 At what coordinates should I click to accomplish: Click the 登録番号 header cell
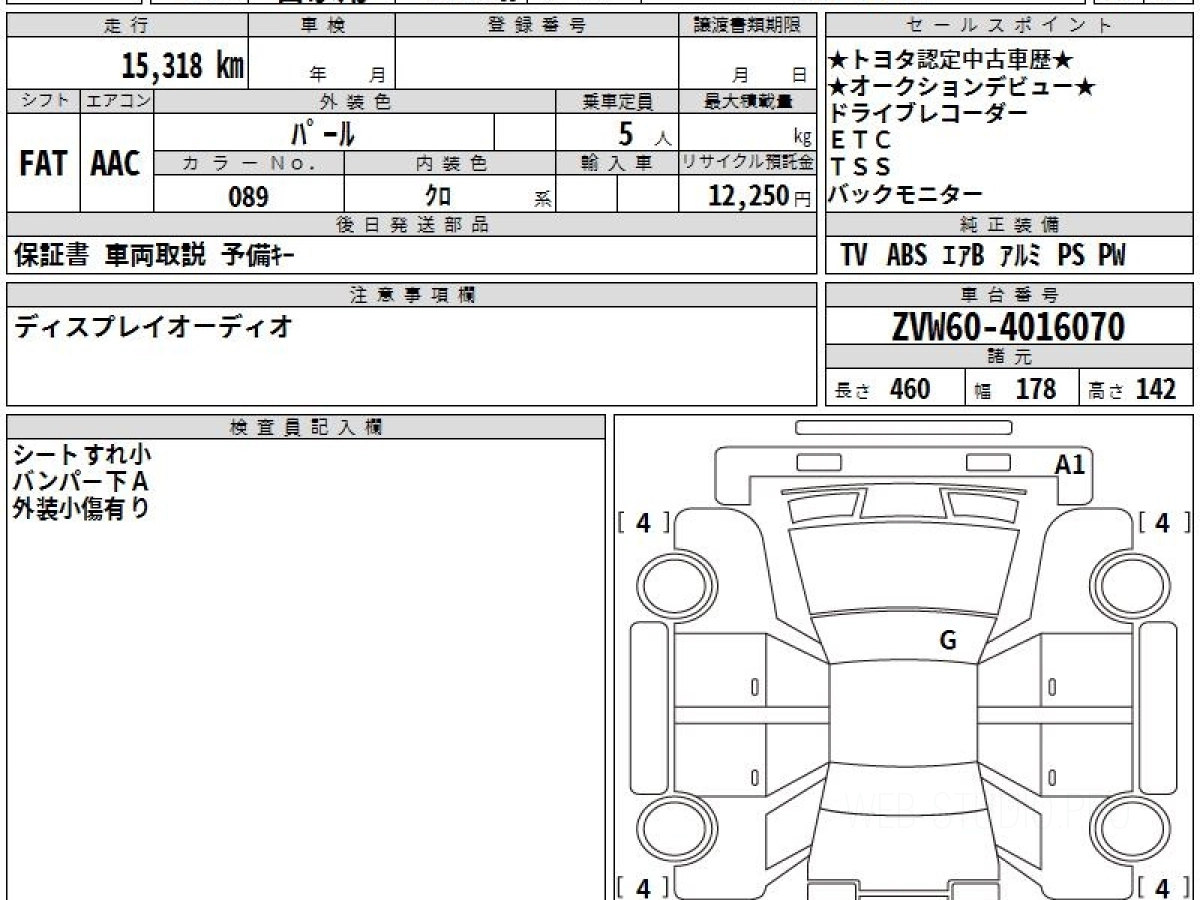537,26
